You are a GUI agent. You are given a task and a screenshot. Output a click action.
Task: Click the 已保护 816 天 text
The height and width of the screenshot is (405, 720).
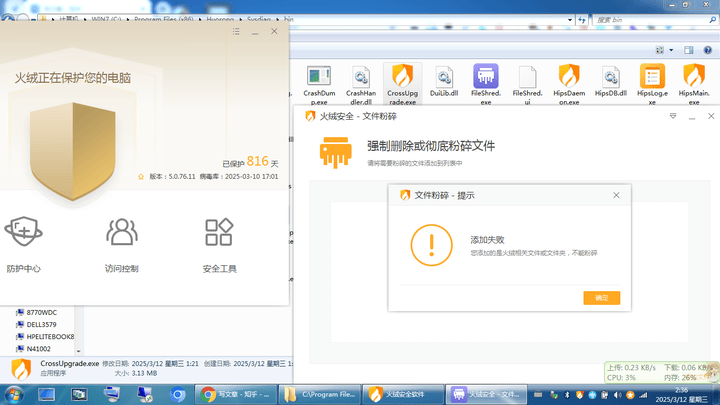tap(250, 162)
